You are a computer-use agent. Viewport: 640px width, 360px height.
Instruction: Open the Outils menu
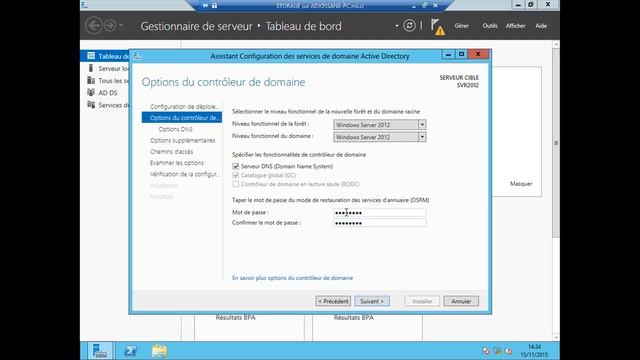(490, 26)
